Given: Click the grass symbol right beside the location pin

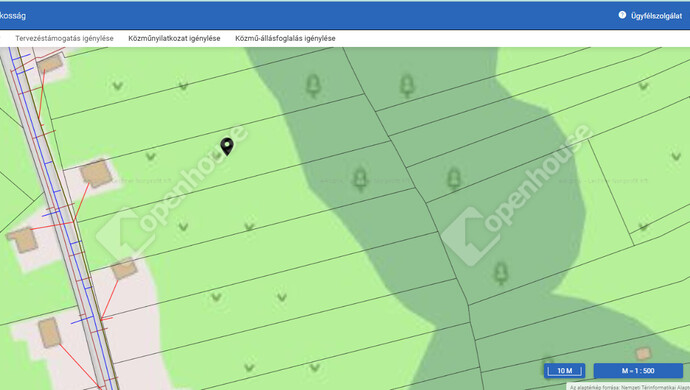Looking at the screenshot, I should click(216, 155).
